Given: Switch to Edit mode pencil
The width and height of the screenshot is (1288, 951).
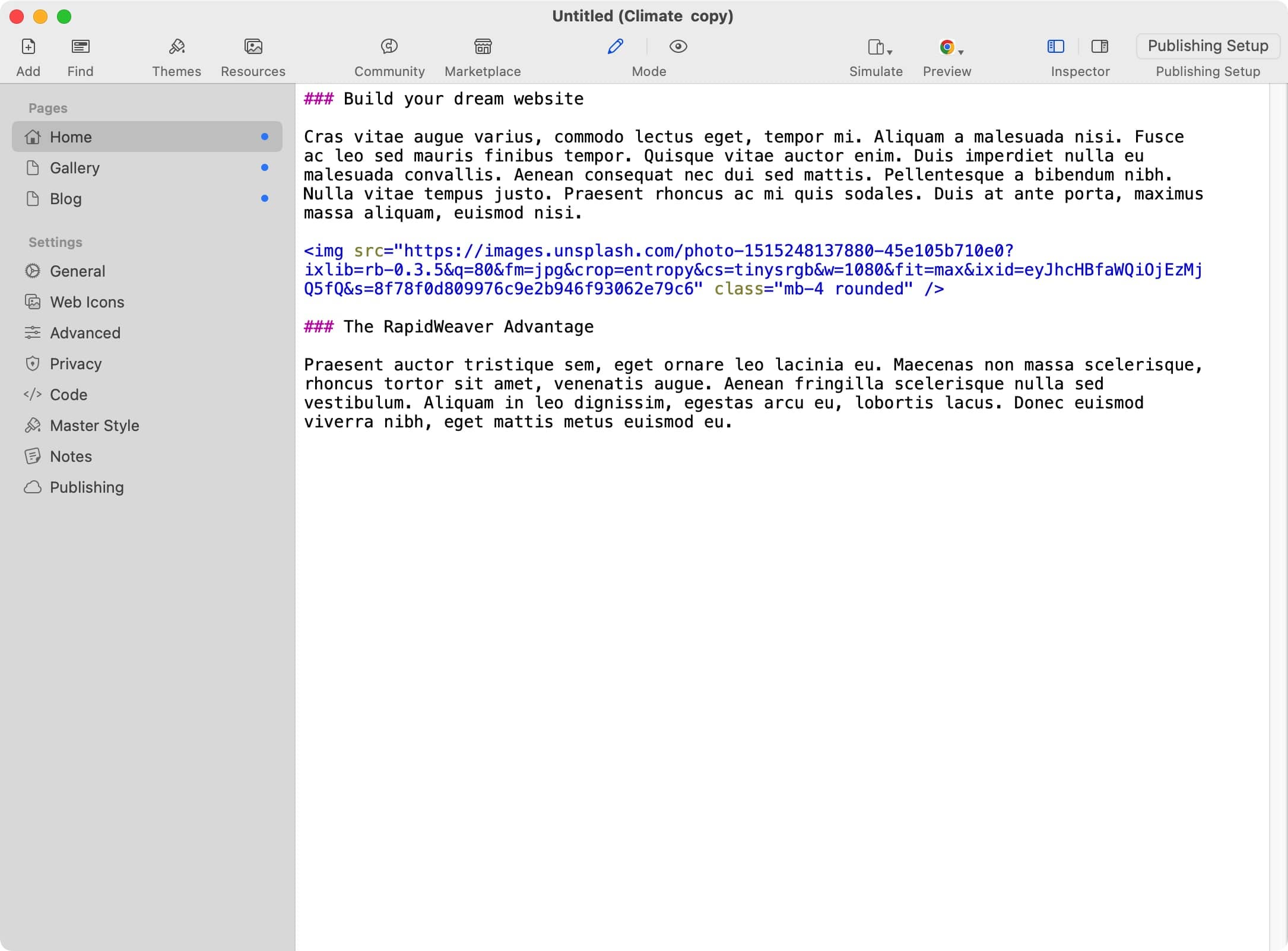Looking at the screenshot, I should click(616, 46).
